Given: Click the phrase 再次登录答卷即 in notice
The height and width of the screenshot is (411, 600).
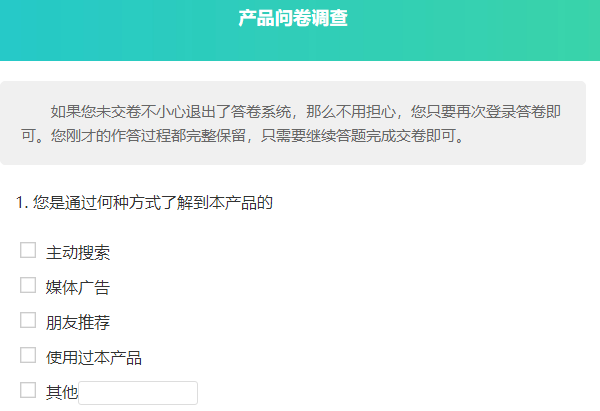Looking at the screenshot, I should coord(509,112).
